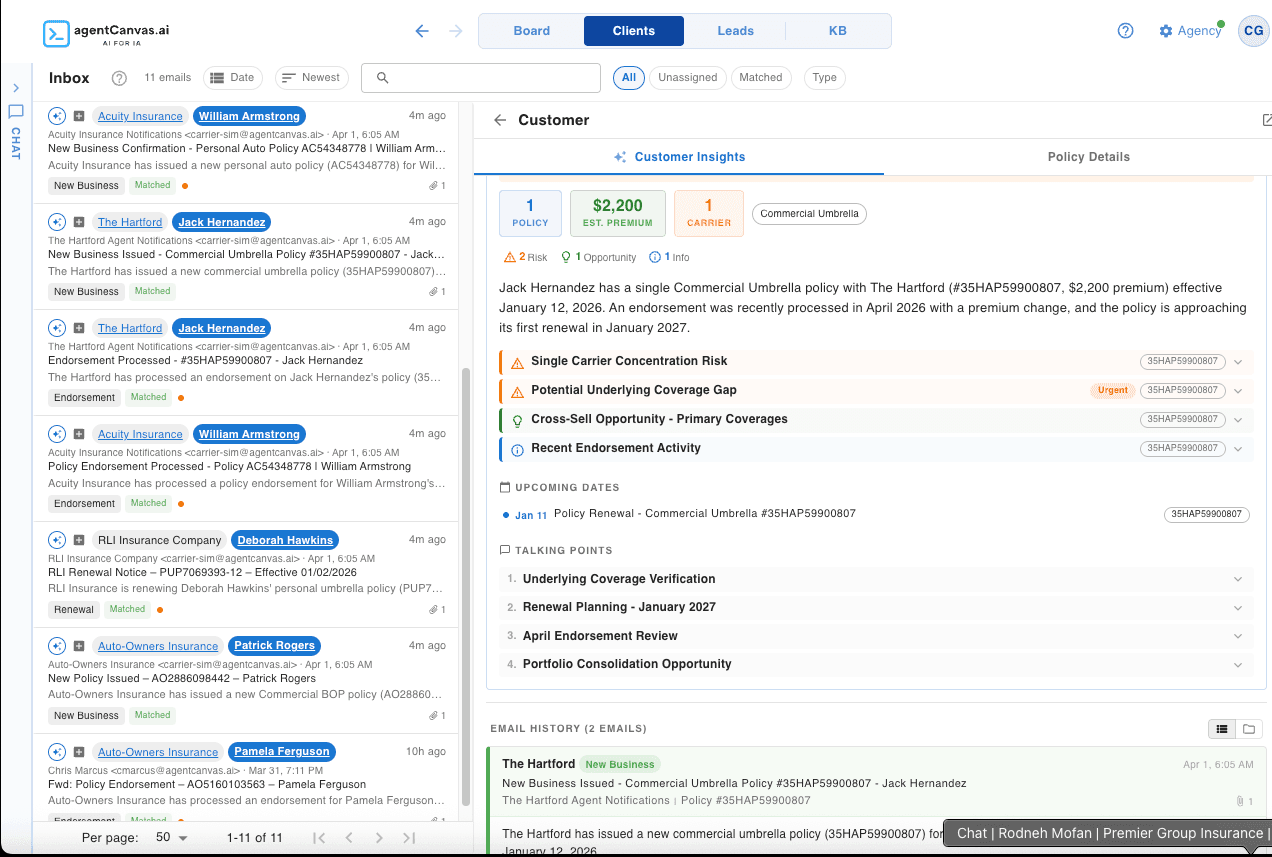Screen dimensions: 1272x857
Task: Go to first page of emails
Action: point(319,838)
